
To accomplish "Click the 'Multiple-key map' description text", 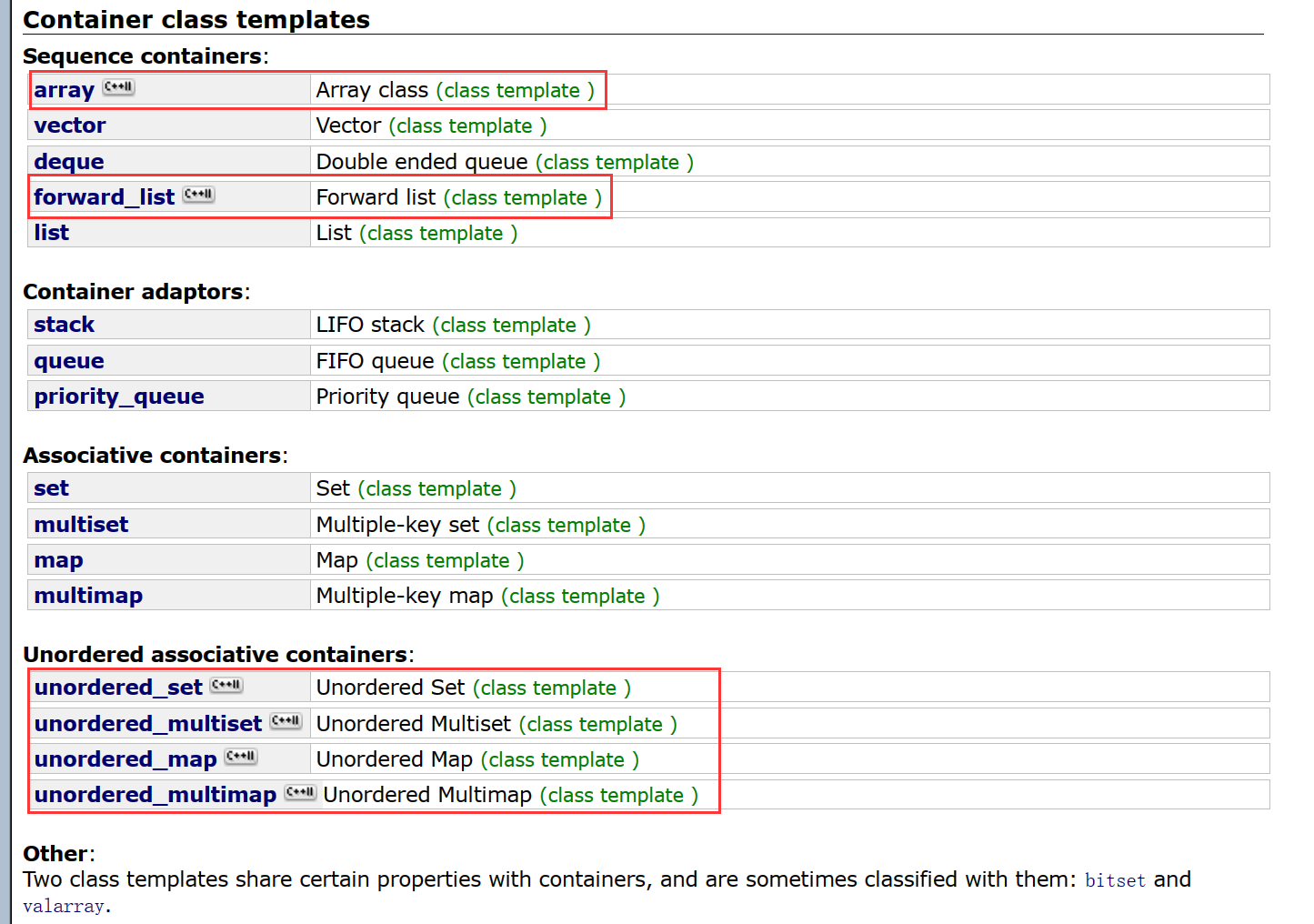I will (x=405, y=596).
